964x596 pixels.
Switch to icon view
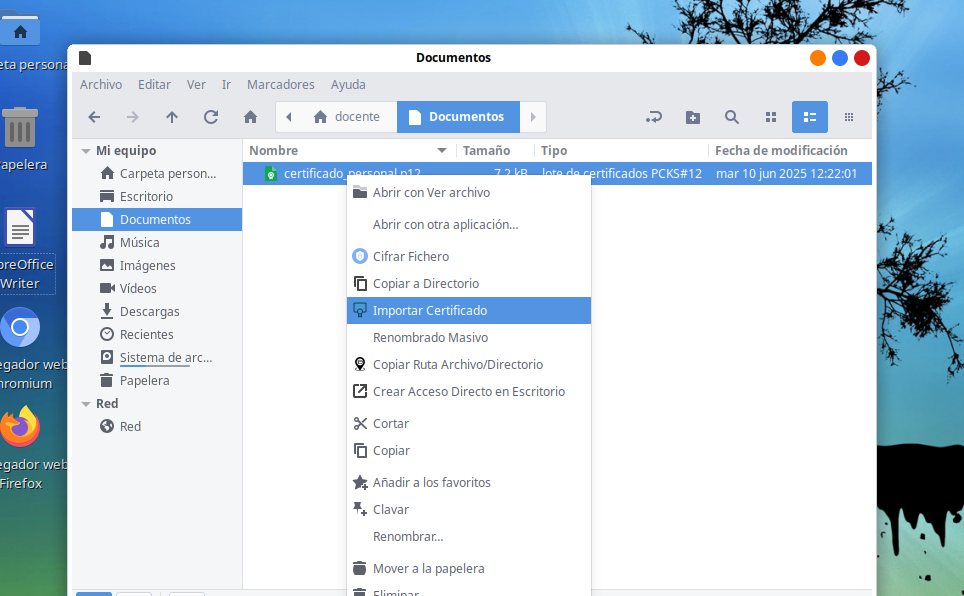pyautogui.click(x=771, y=117)
